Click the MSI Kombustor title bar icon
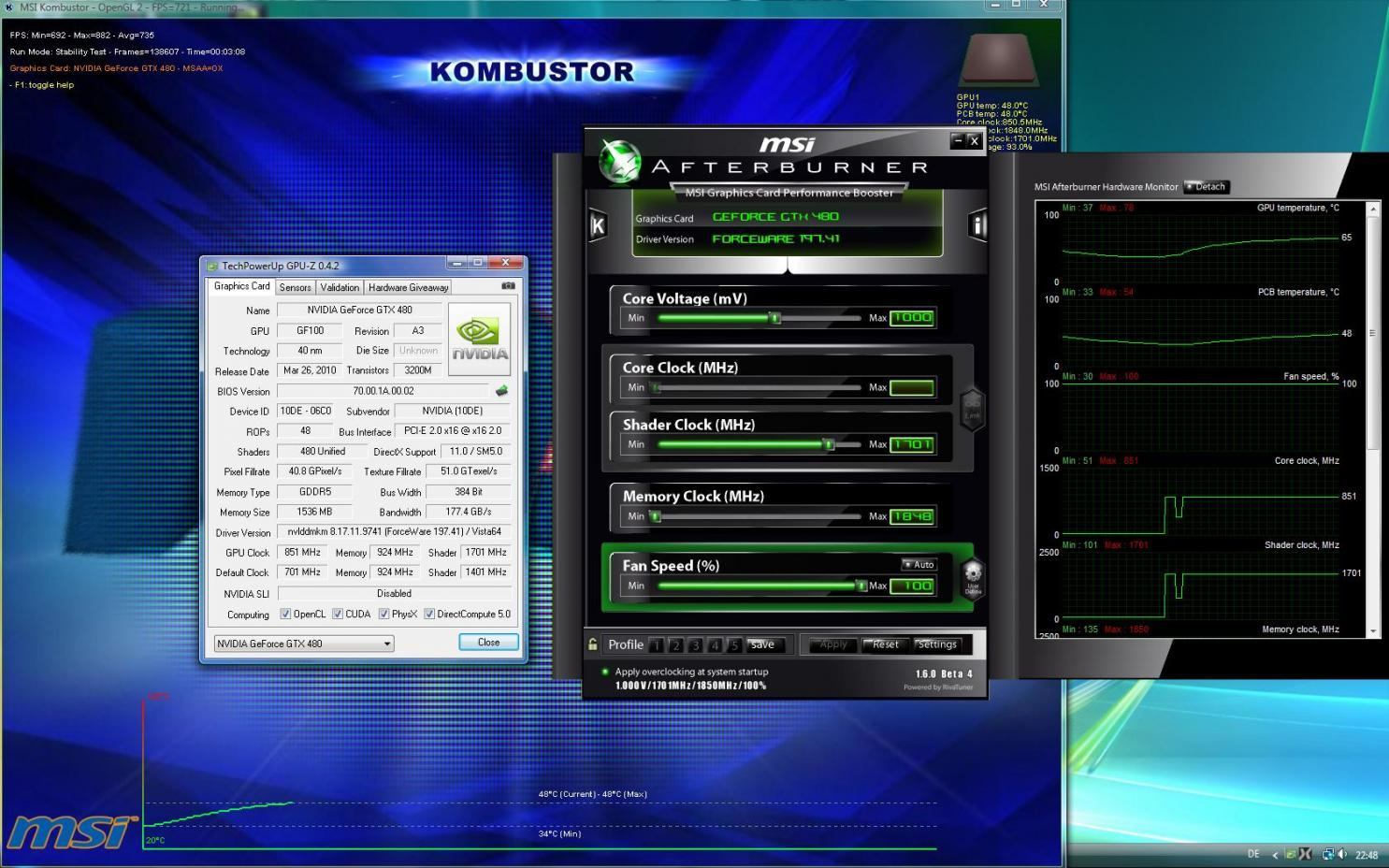1389x868 pixels. [x=9, y=7]
